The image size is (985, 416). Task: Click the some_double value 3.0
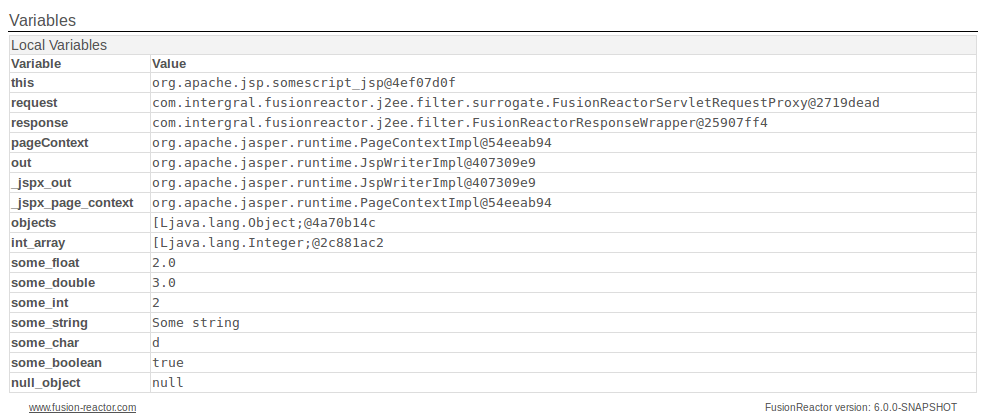click(164, 283)
